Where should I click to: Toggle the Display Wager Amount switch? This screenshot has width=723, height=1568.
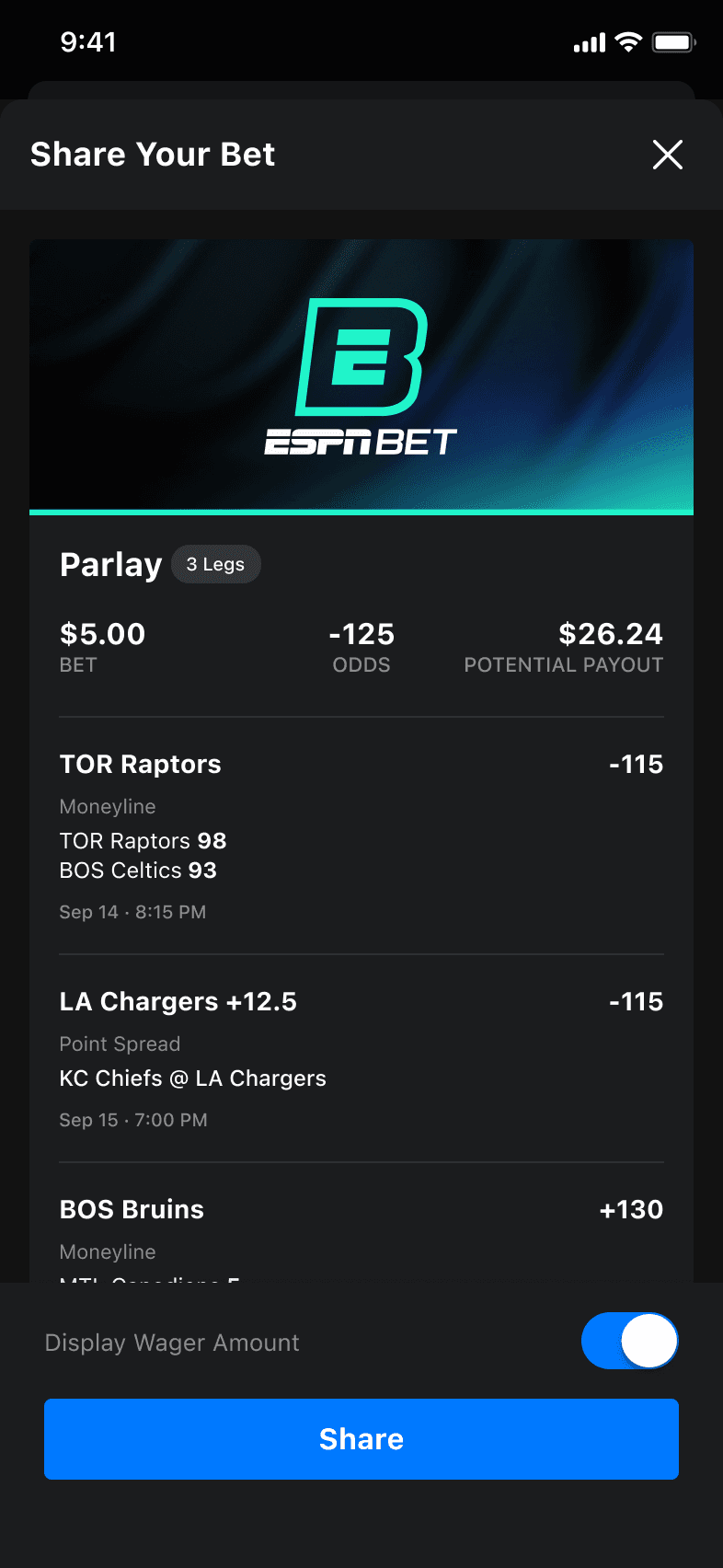(x=630, y=1341)
